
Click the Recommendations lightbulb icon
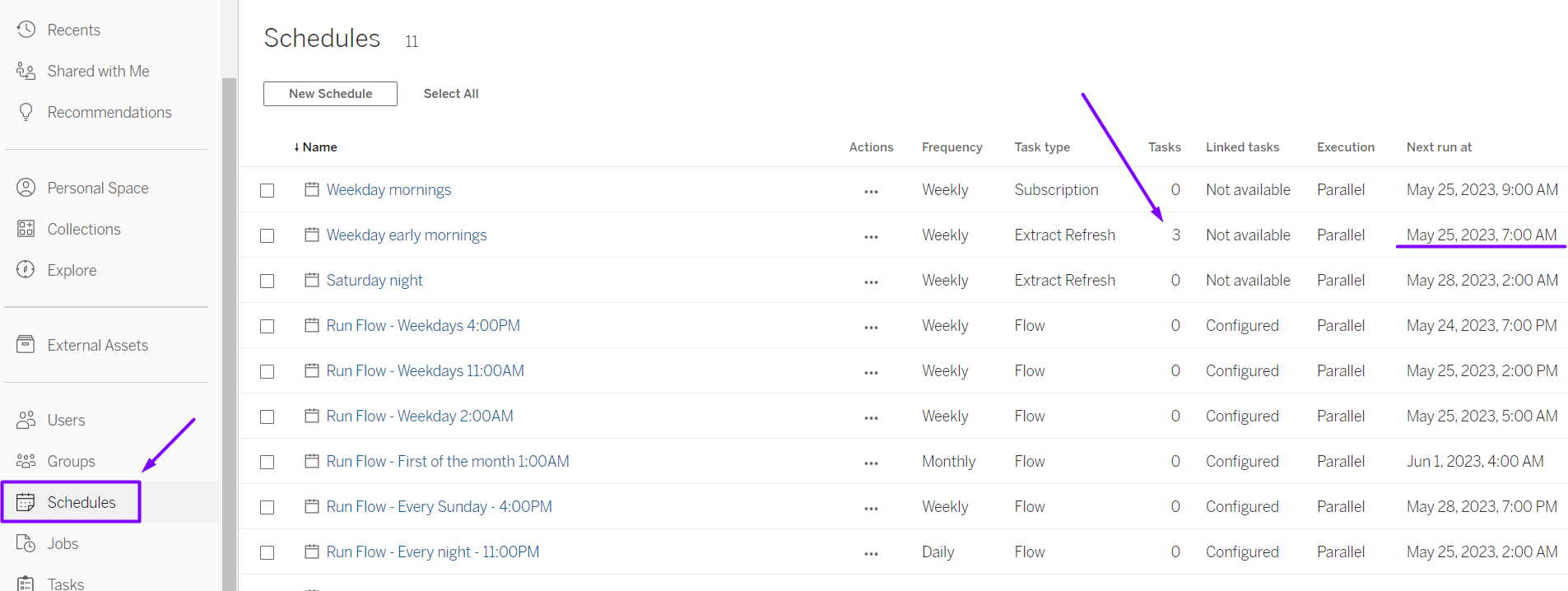(26, 112)
